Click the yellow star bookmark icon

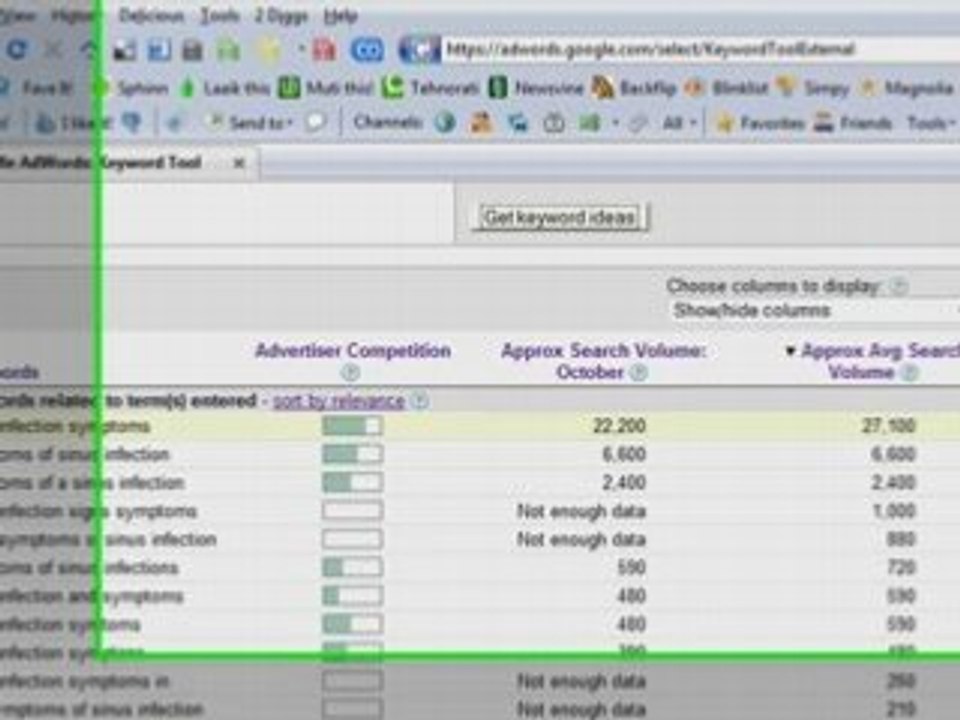pyautogui.click(x=268, y=50)
